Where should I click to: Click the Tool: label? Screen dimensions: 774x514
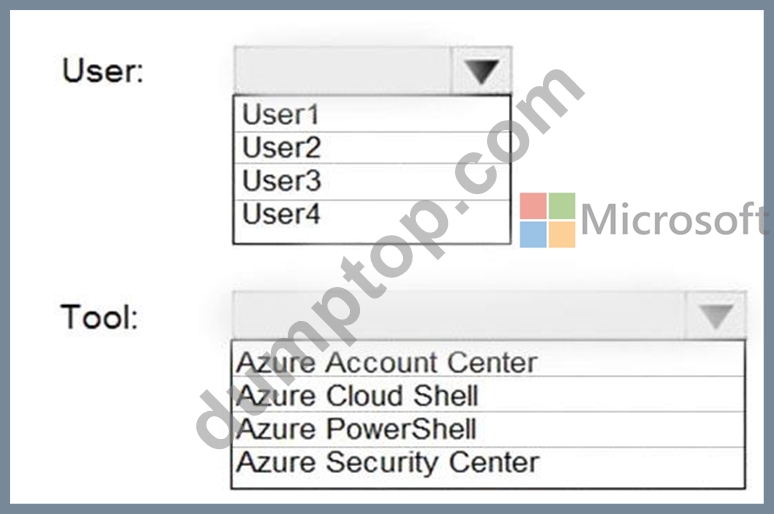[99, 316]
